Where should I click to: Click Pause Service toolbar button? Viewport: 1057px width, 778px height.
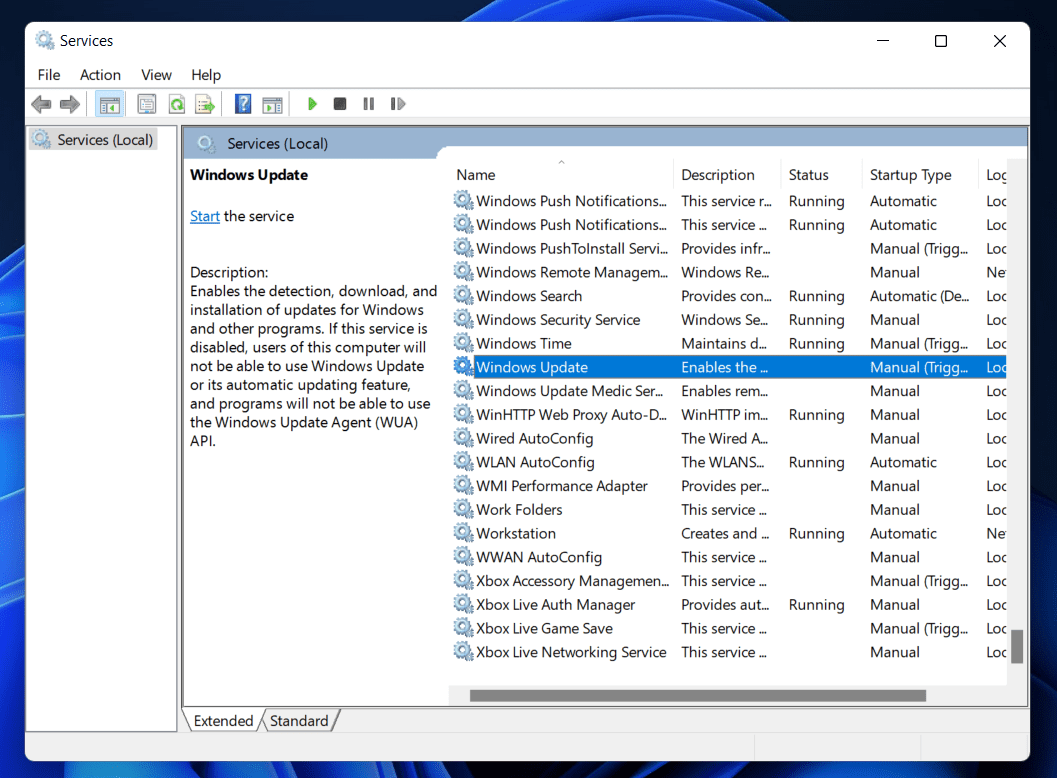click(369, 104)
